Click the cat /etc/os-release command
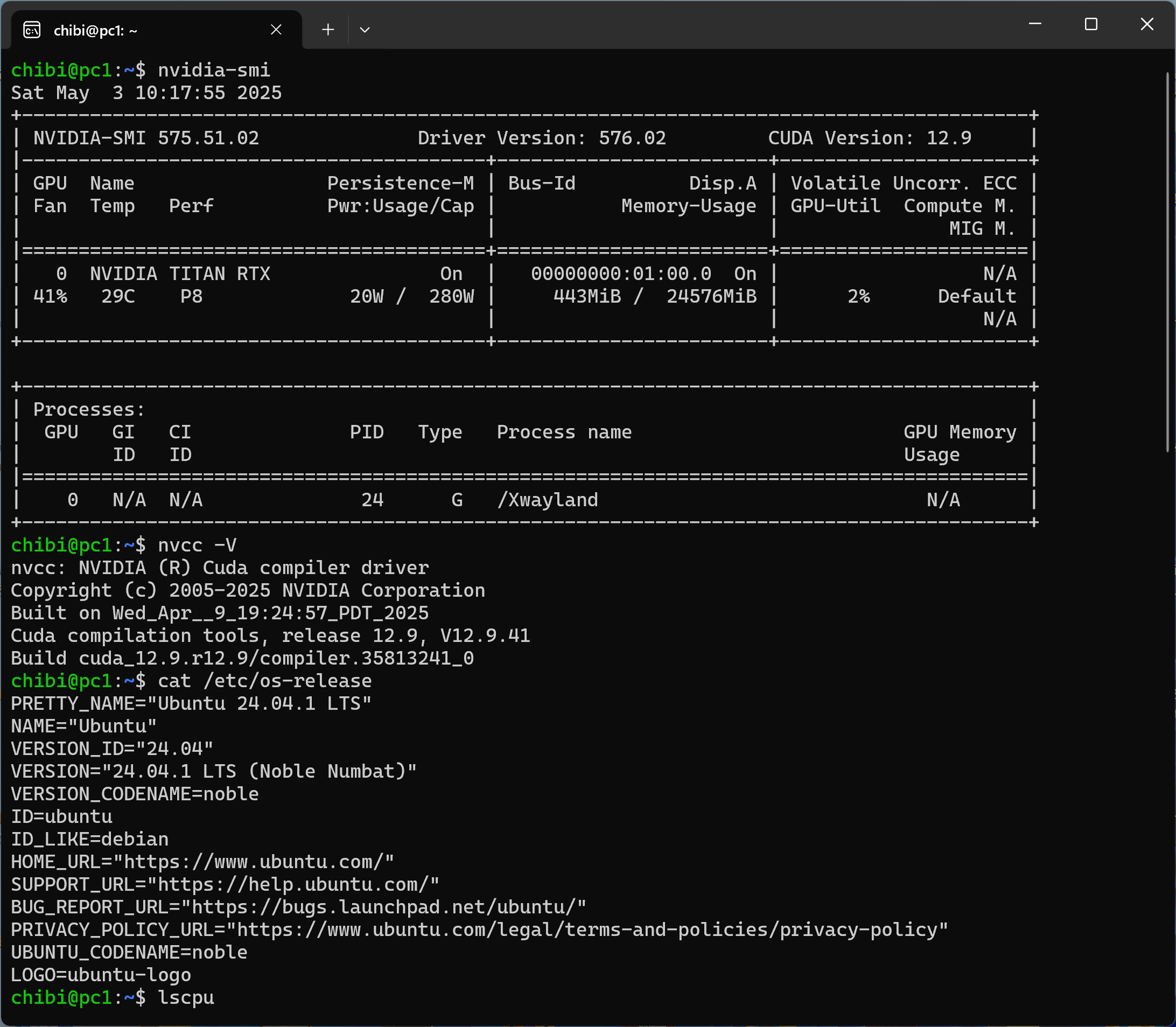 (264, 681)
